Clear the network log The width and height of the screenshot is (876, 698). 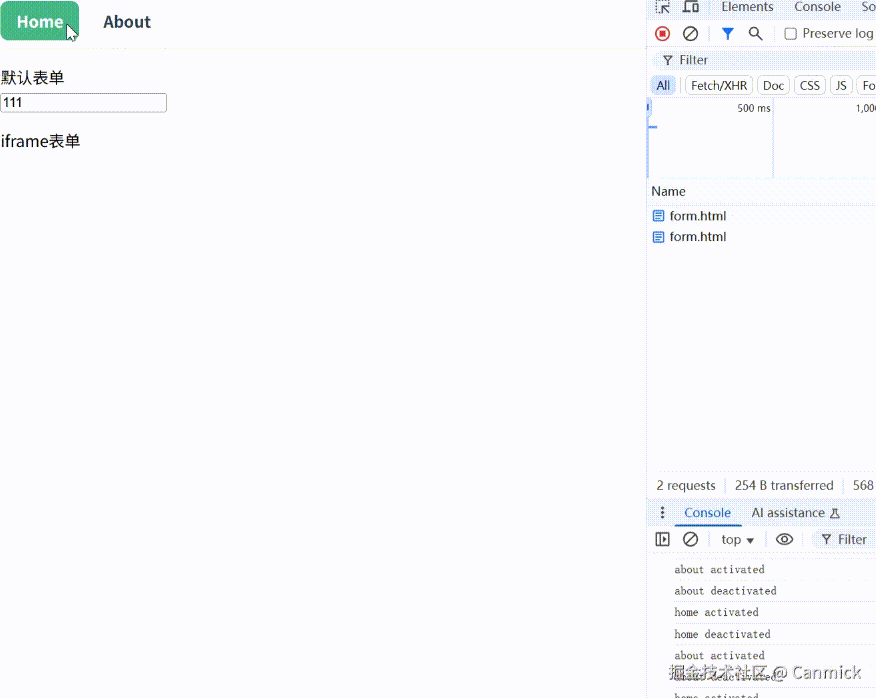click(x=691, y=34)
